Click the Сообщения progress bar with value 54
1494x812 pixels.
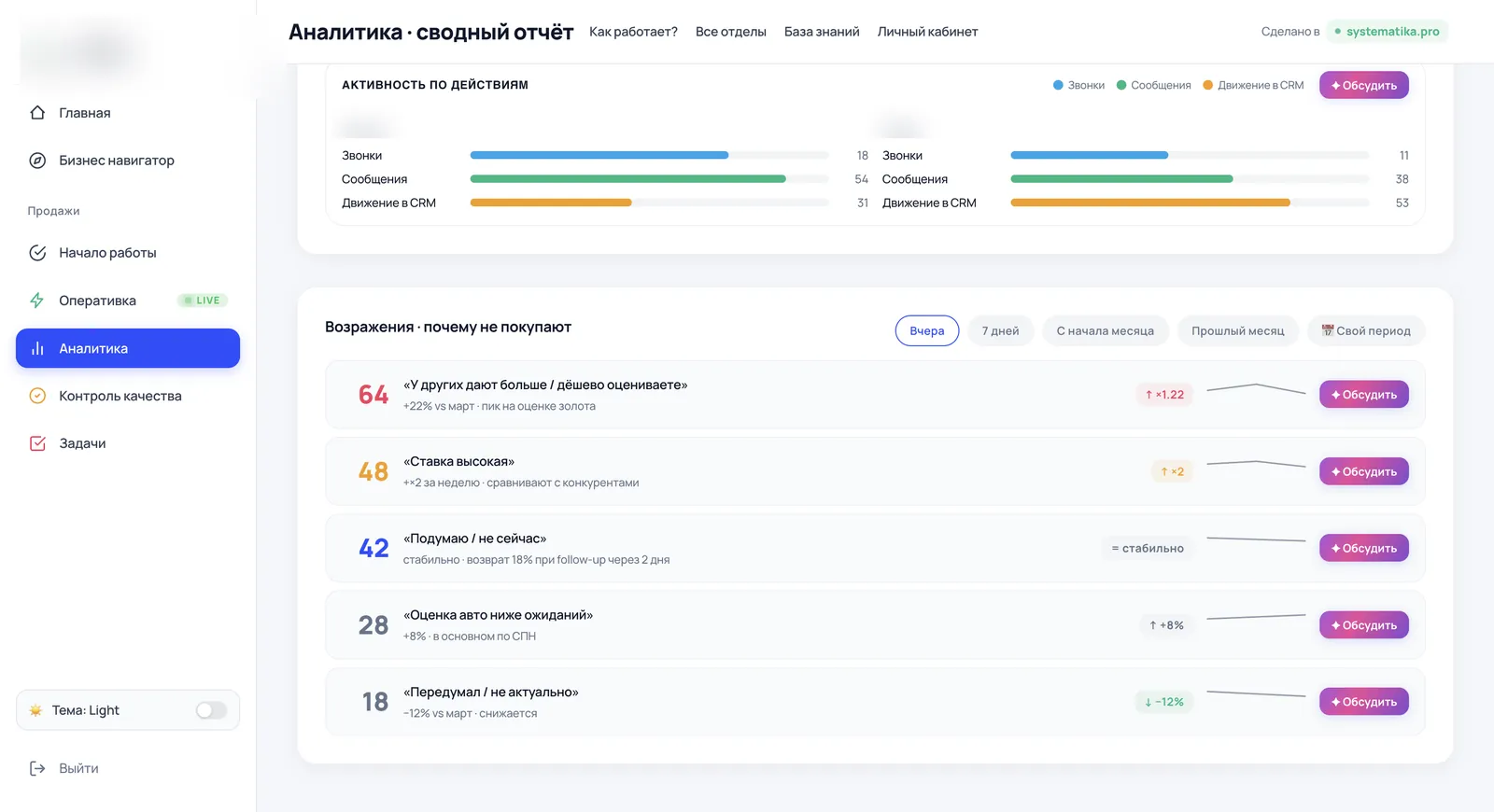tap(649, 178)
